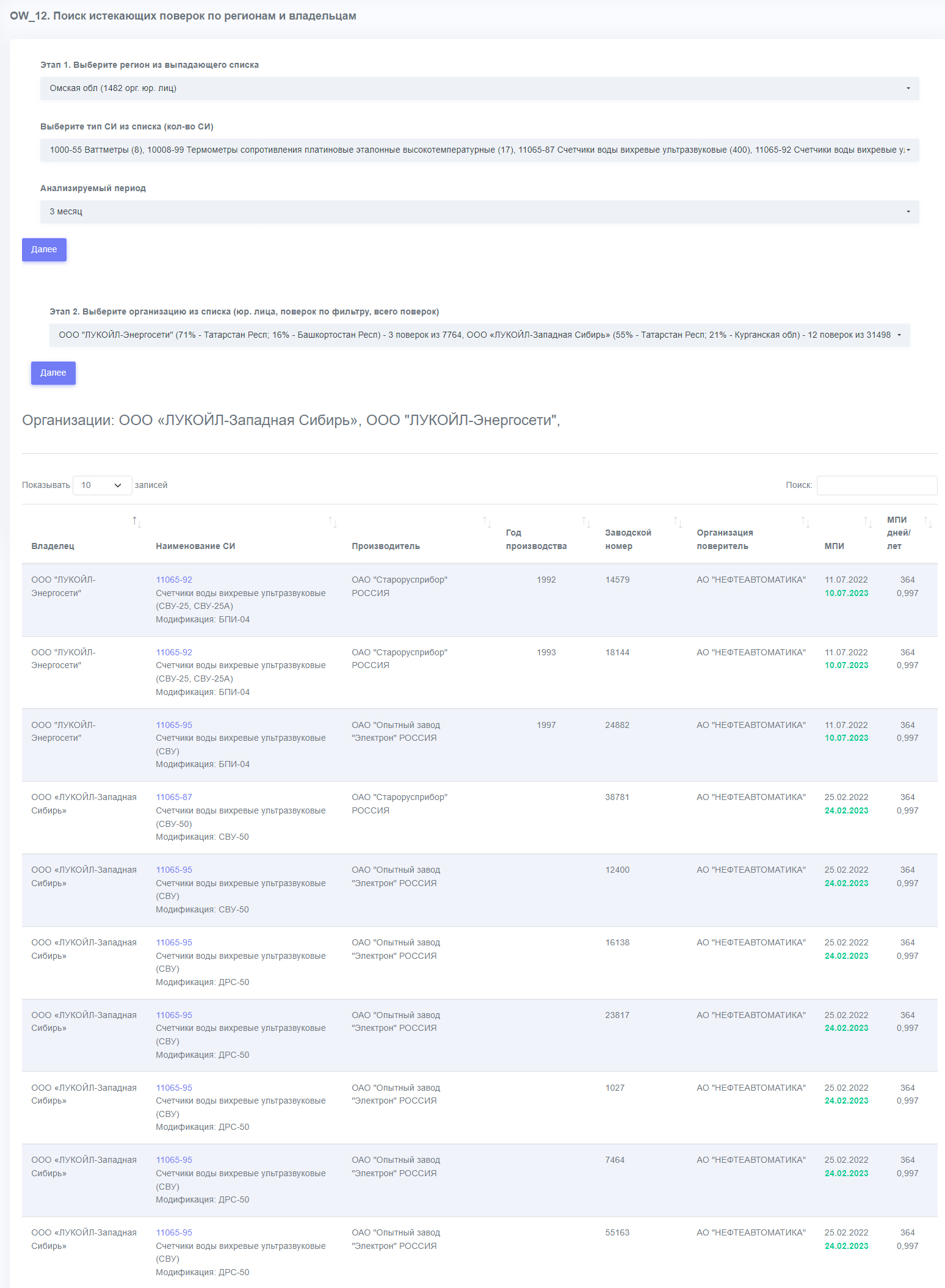
Task: Open 11065-95 link in row with serial 12400
Action: pos(174,870)
